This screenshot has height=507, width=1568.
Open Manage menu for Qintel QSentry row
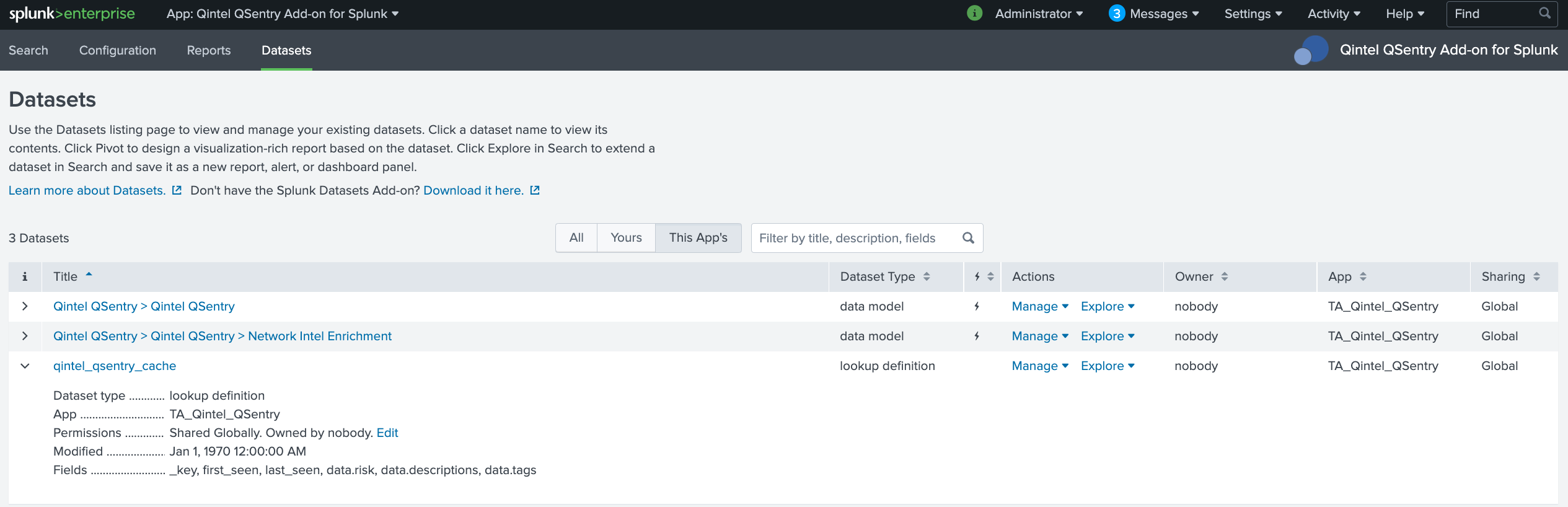[x=1040, y=306]
